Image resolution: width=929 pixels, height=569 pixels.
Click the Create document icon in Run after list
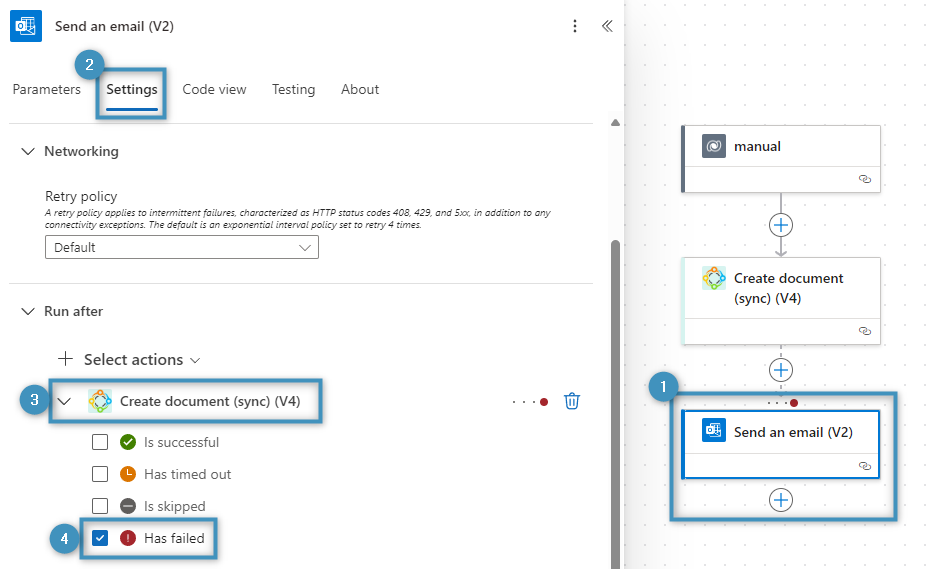pos(100,401)
